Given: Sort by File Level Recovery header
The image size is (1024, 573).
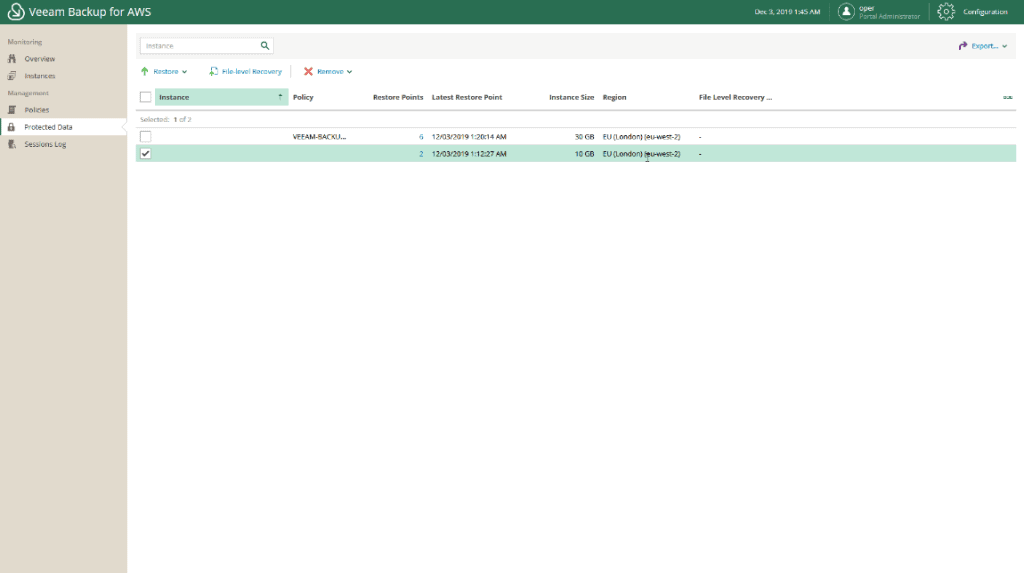Looking at the screenshot, I should point(735,97).
